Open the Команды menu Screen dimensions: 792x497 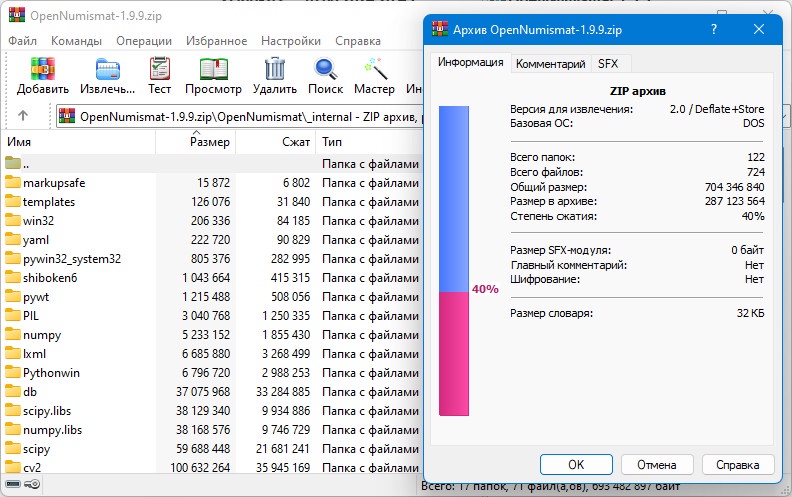[76, 41]
